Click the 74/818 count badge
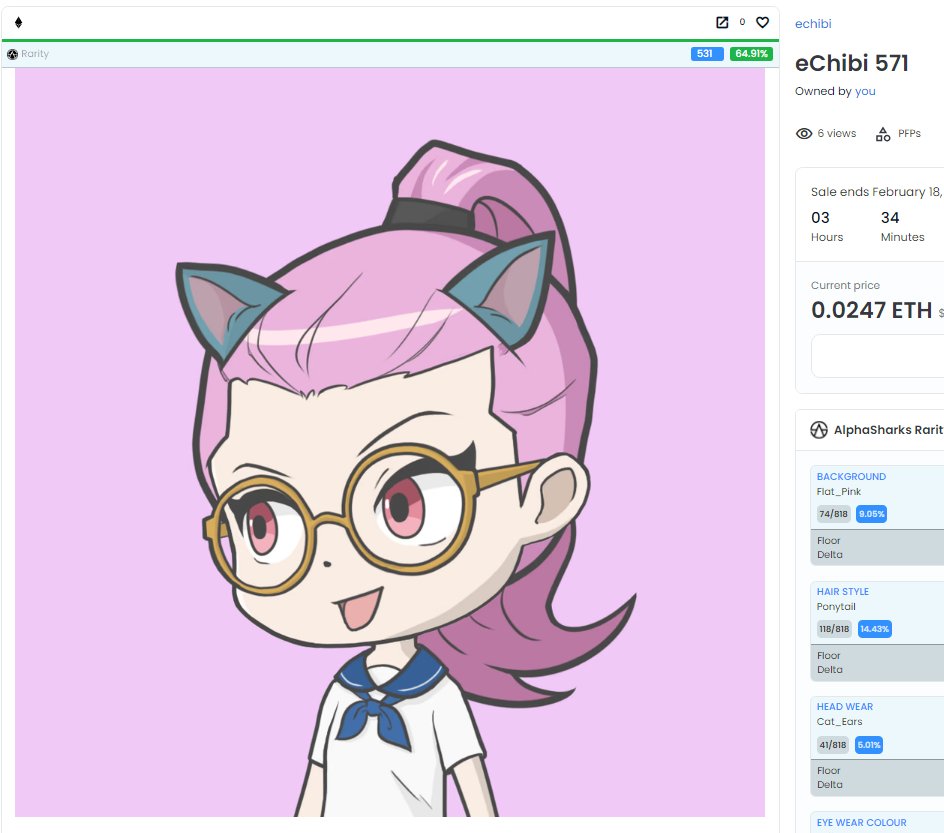The width and height of the screenshot is (944, 833). [x=833, y=513]
